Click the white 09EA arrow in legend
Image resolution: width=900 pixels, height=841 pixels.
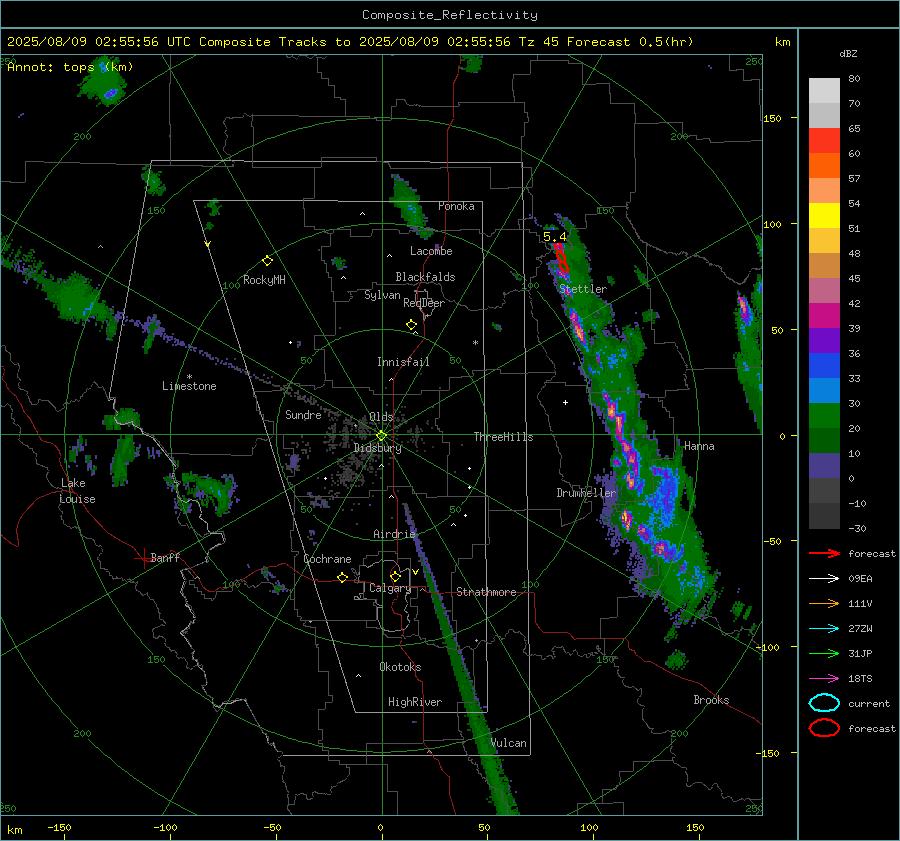tap(824, 579)
